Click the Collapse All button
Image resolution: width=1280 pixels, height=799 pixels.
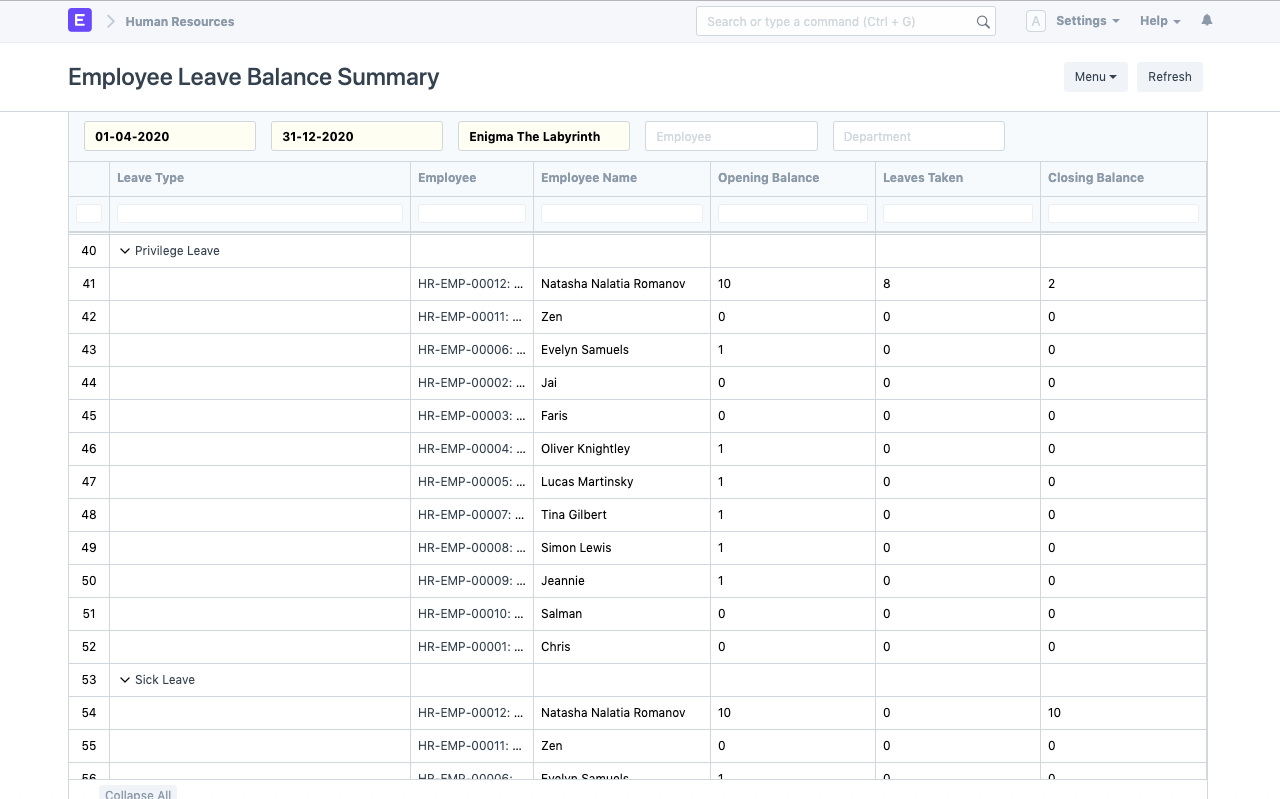138,794
